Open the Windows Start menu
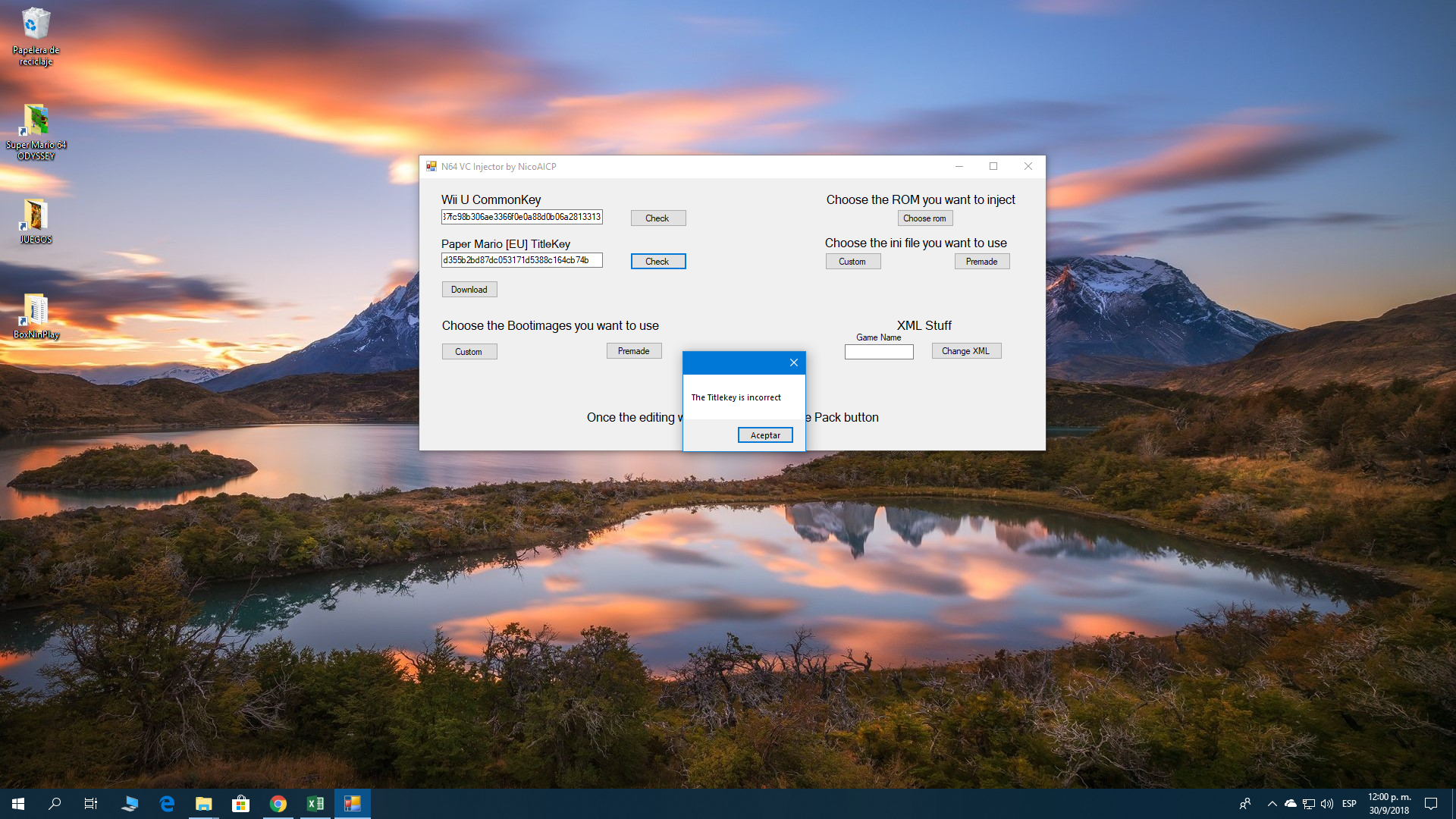1456x819 pixels. (18, 804)
